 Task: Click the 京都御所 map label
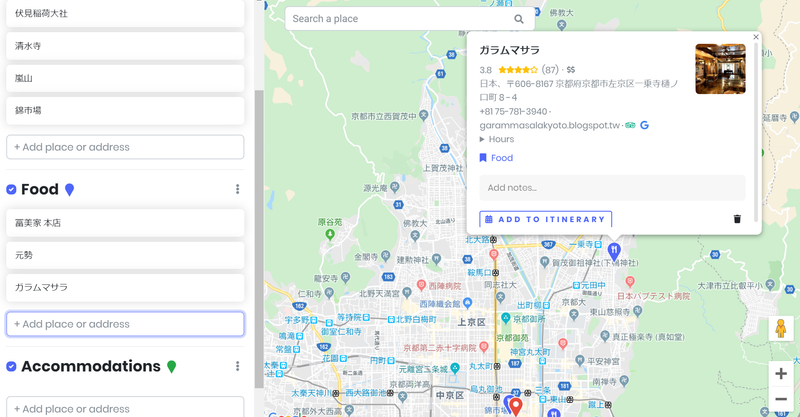(x=529, y=318)
